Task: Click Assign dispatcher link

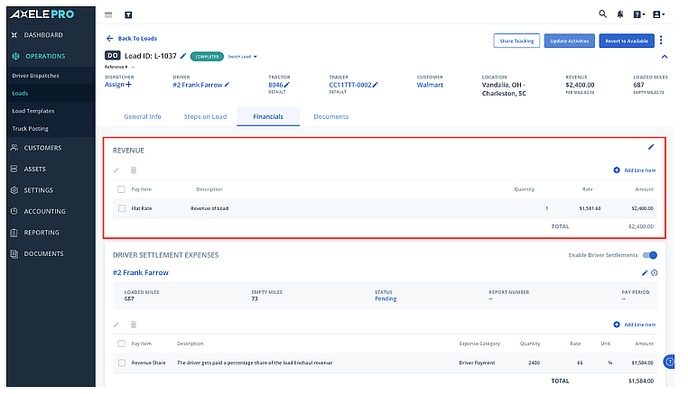Action: coord(118,85)
